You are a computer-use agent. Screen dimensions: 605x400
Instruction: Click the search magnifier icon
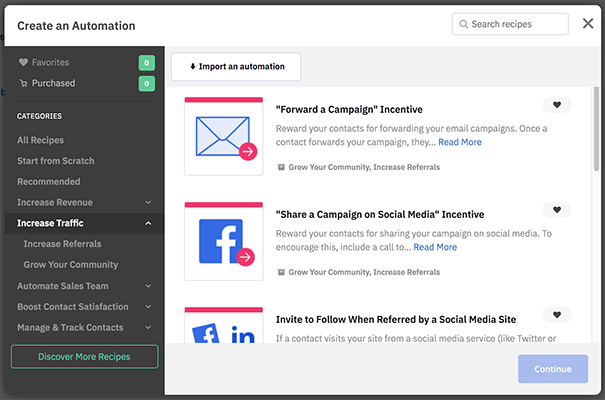464,24
